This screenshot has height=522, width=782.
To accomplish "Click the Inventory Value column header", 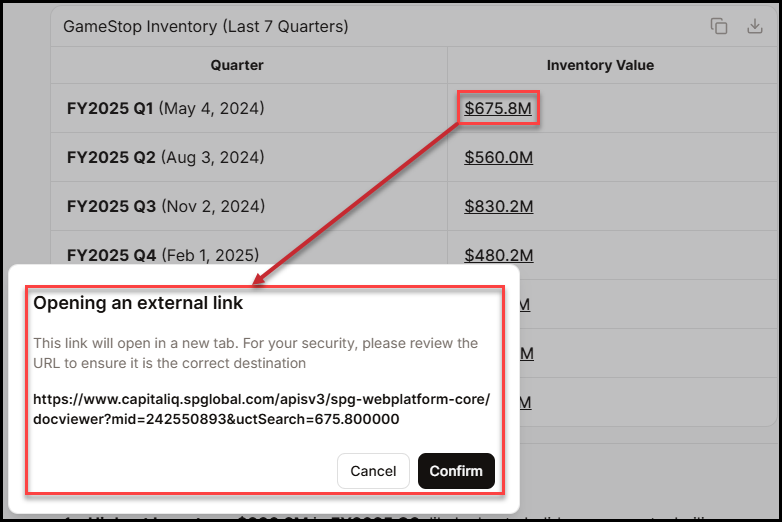I will pyautogui.click(x=600, y=65).
